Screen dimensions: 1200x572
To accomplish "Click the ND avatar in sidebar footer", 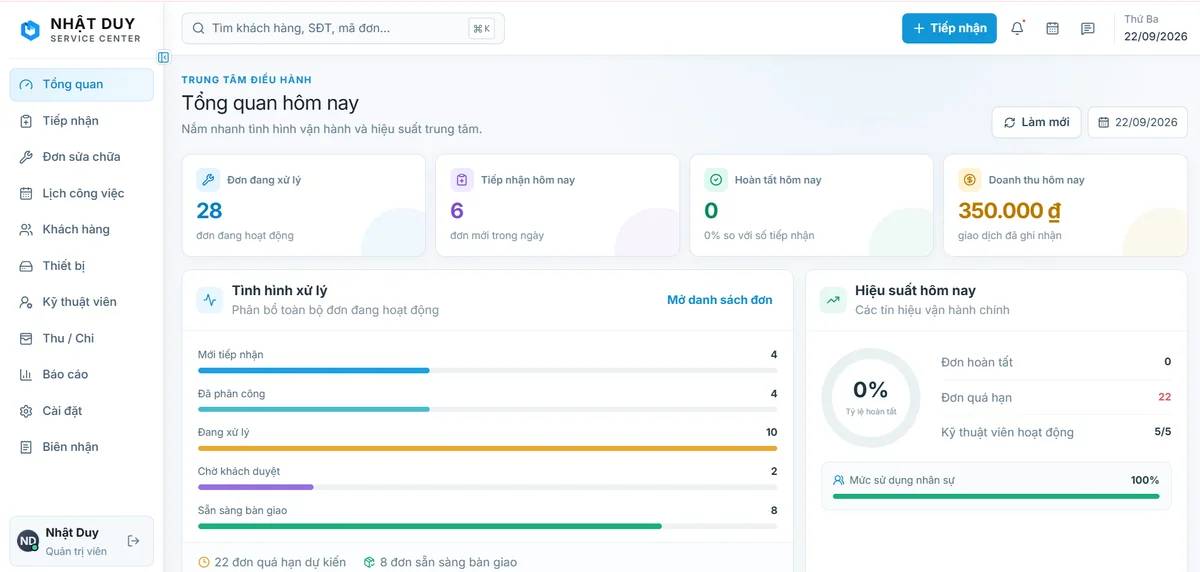I will pos(28,541).
